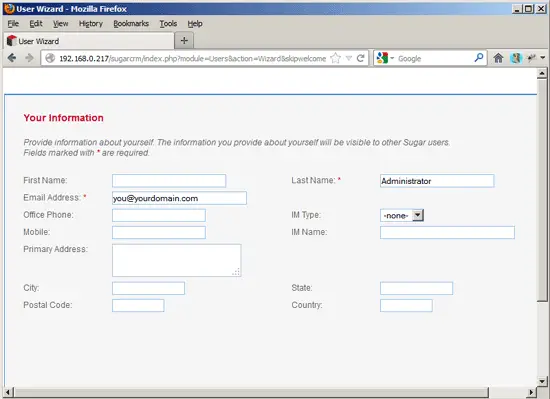Image resolution: width=550 pixels, height=399 pixels.
Task: Click the bookmark star in address bar
Action: (x=336, y=58)
